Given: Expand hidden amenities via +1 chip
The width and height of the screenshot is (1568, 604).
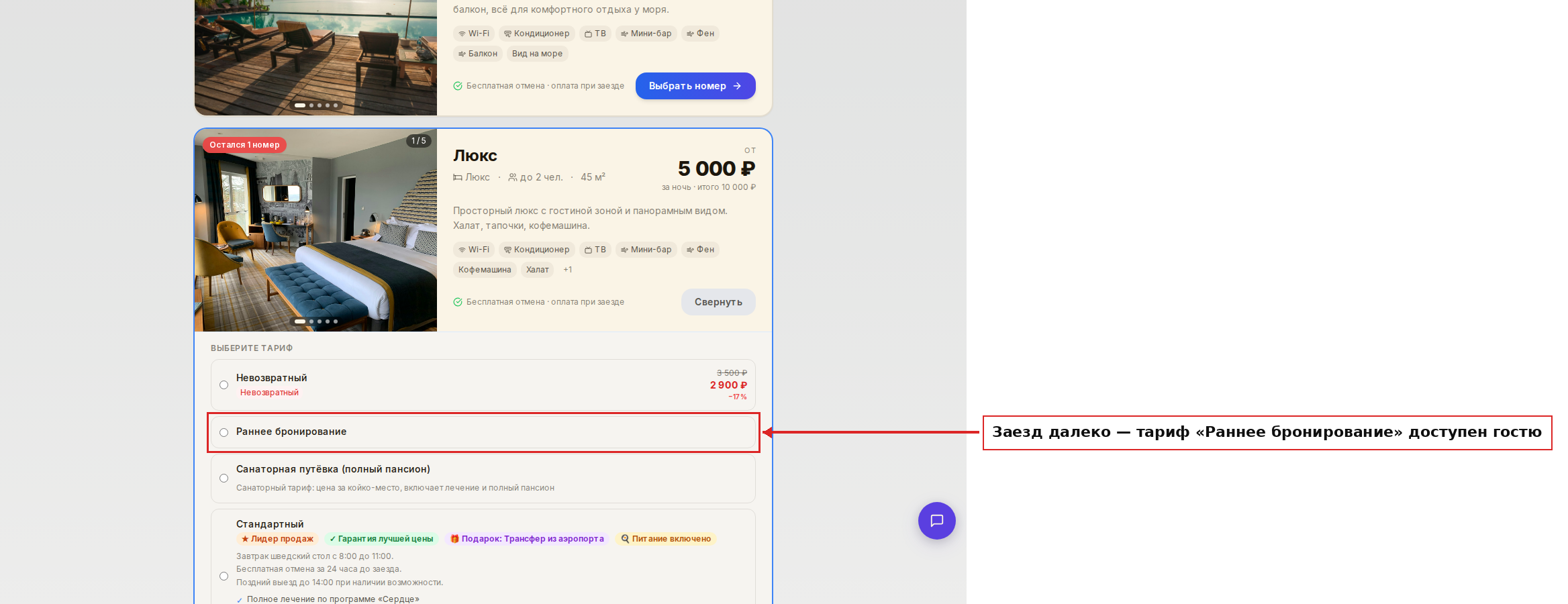Looking at the screenshot, I should [x=568, y=270].
